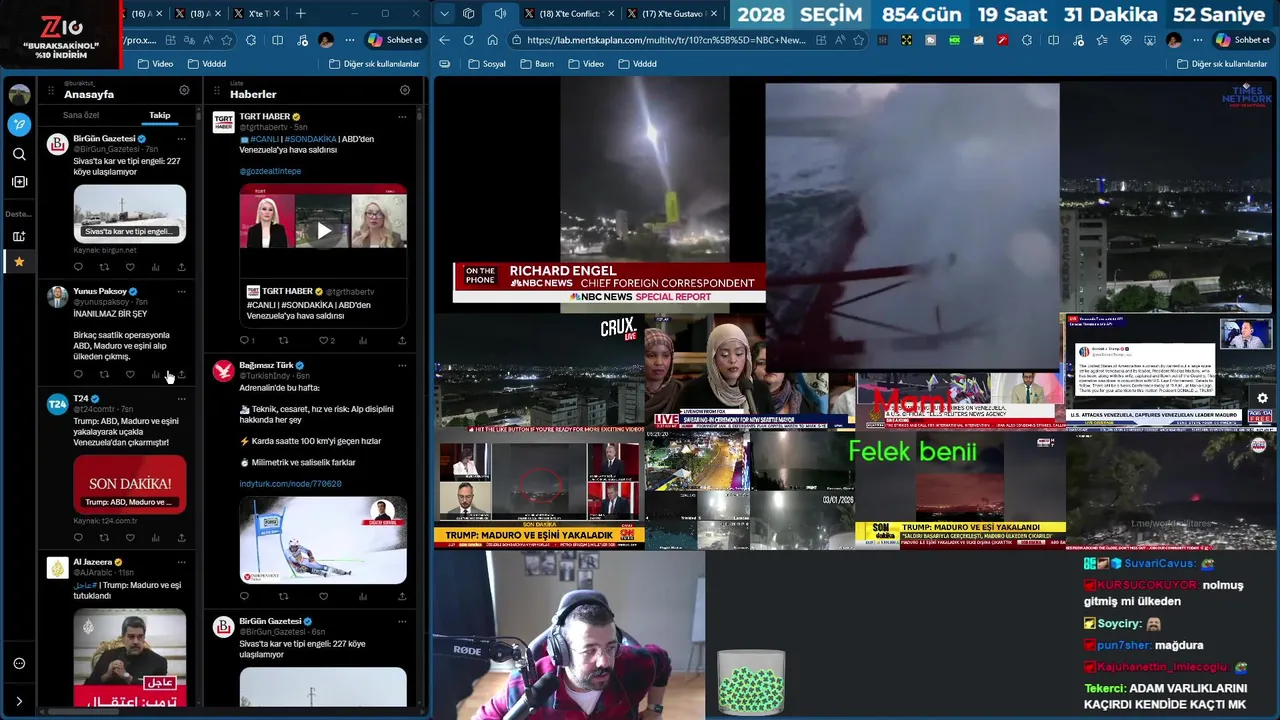Like the TGRT HABER post
This screenshot has width=1280, height=720.
pyautogui.click(x=323, y=340)
